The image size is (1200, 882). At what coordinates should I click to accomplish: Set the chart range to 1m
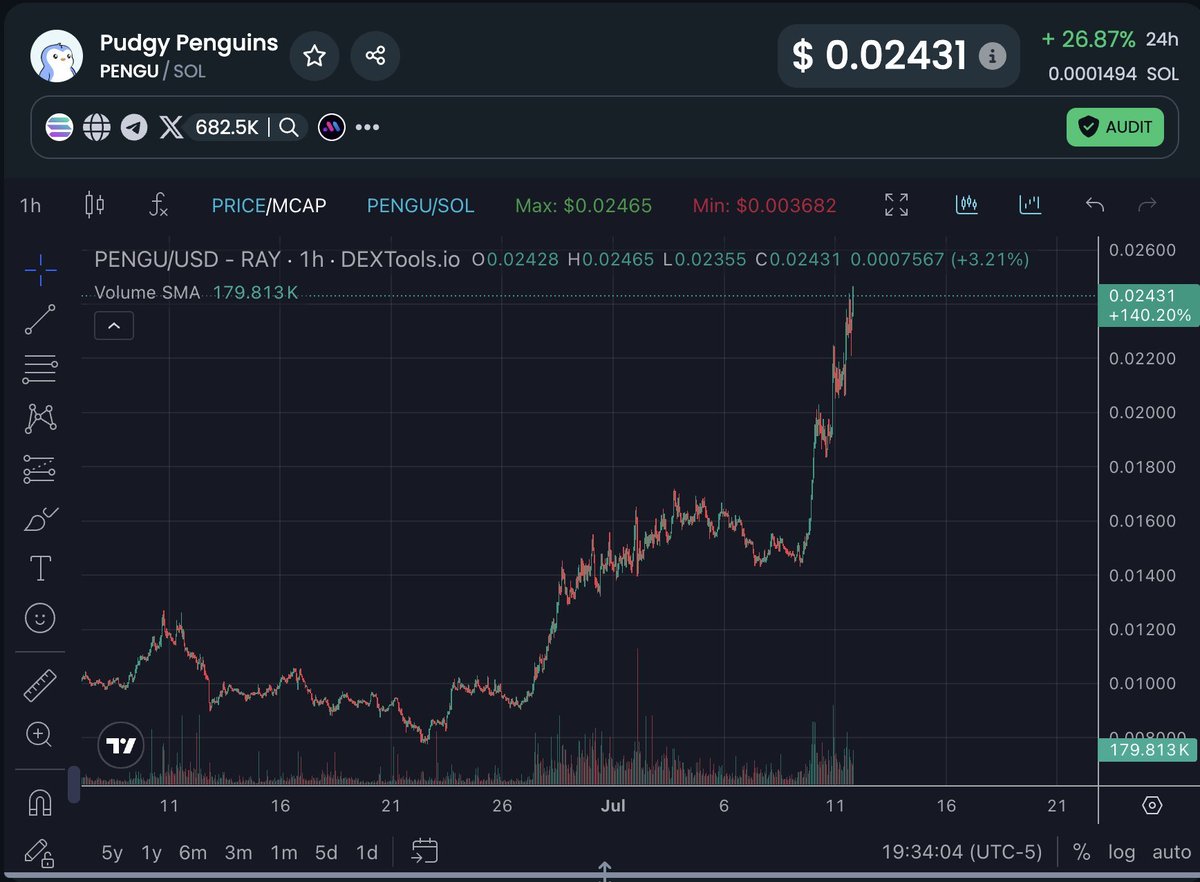[x=284, y=853]
